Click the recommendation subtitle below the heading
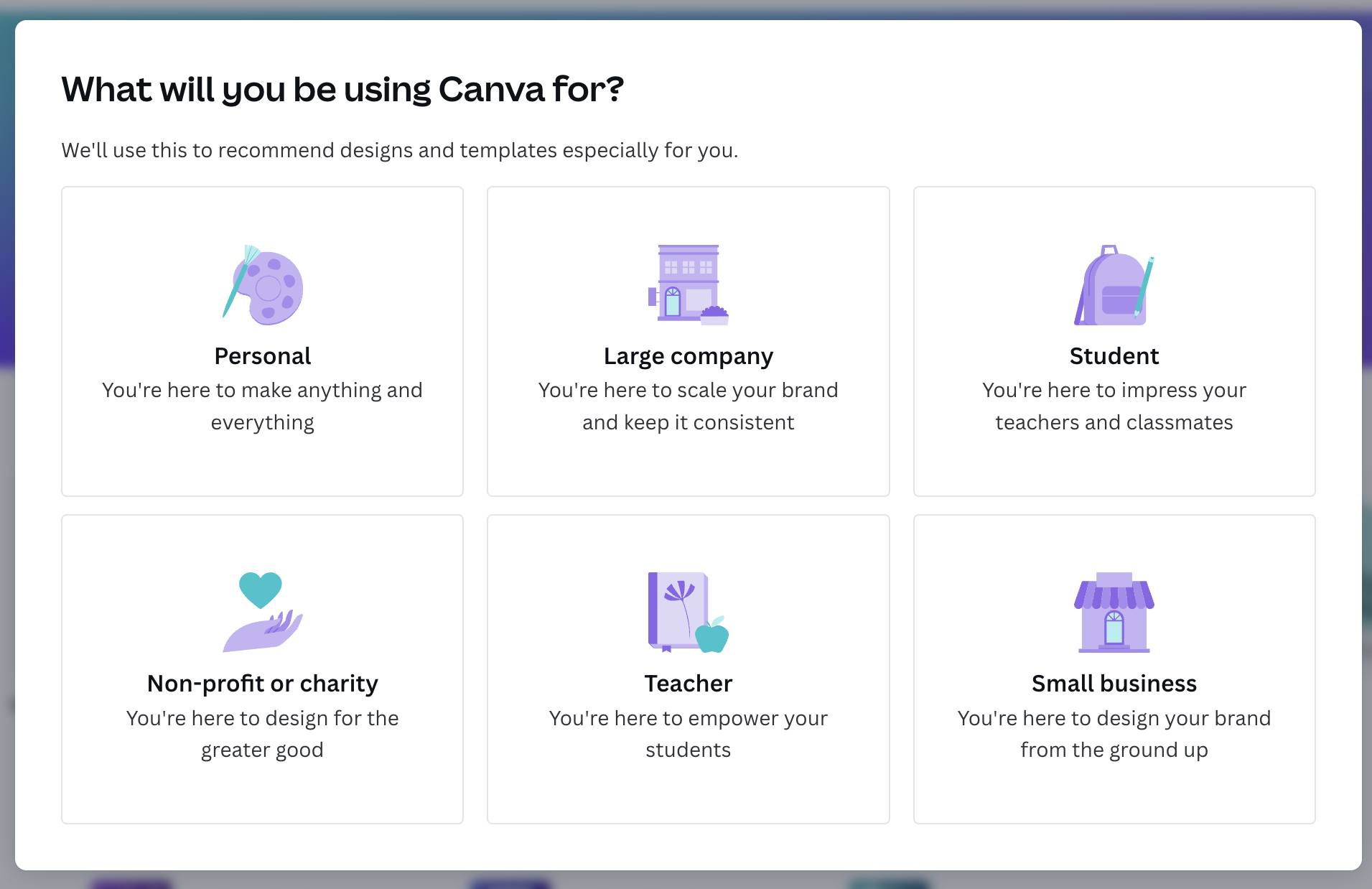This screenshot has height=889, width=1372. click(400, 150)
